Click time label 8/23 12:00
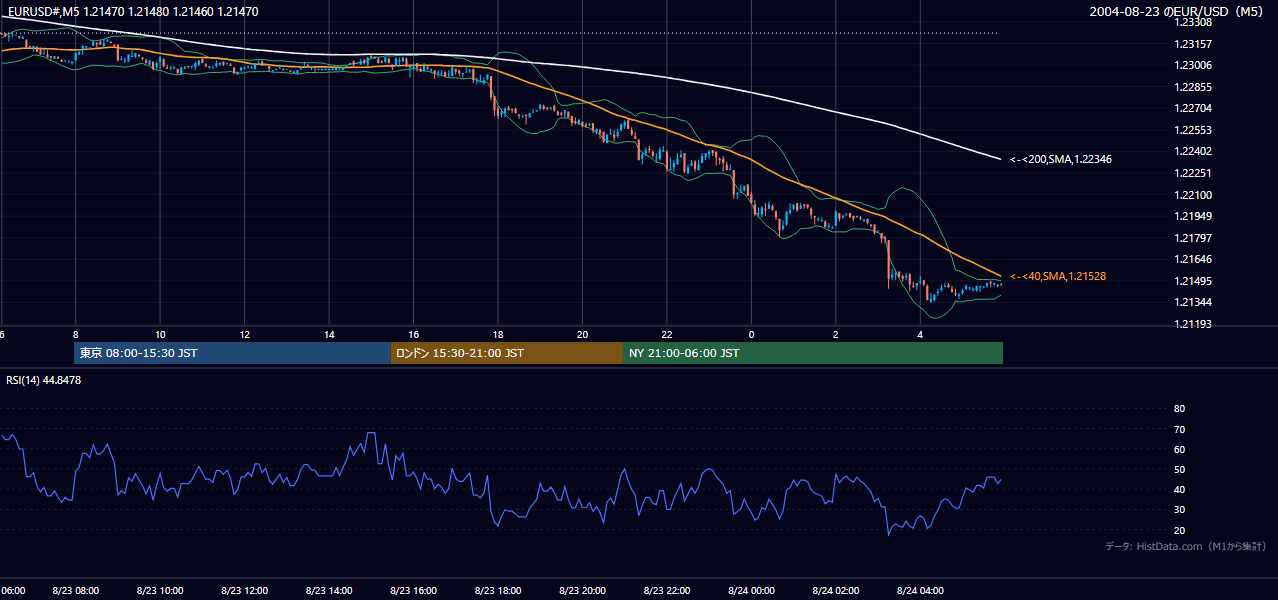This screenshot has width=1278, height=600. click(245, 591)
